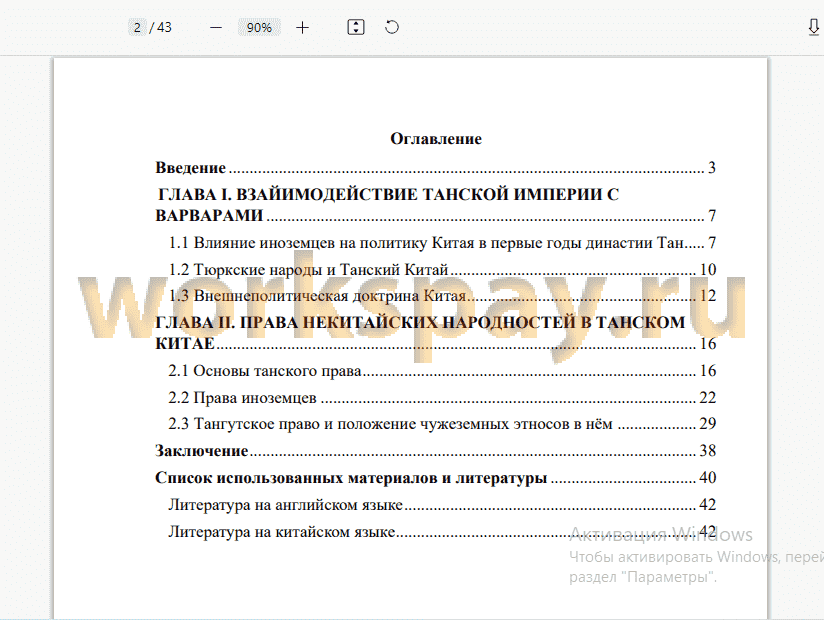
Task: Click the zoom in plus icon
Action: tap(302, 27)
